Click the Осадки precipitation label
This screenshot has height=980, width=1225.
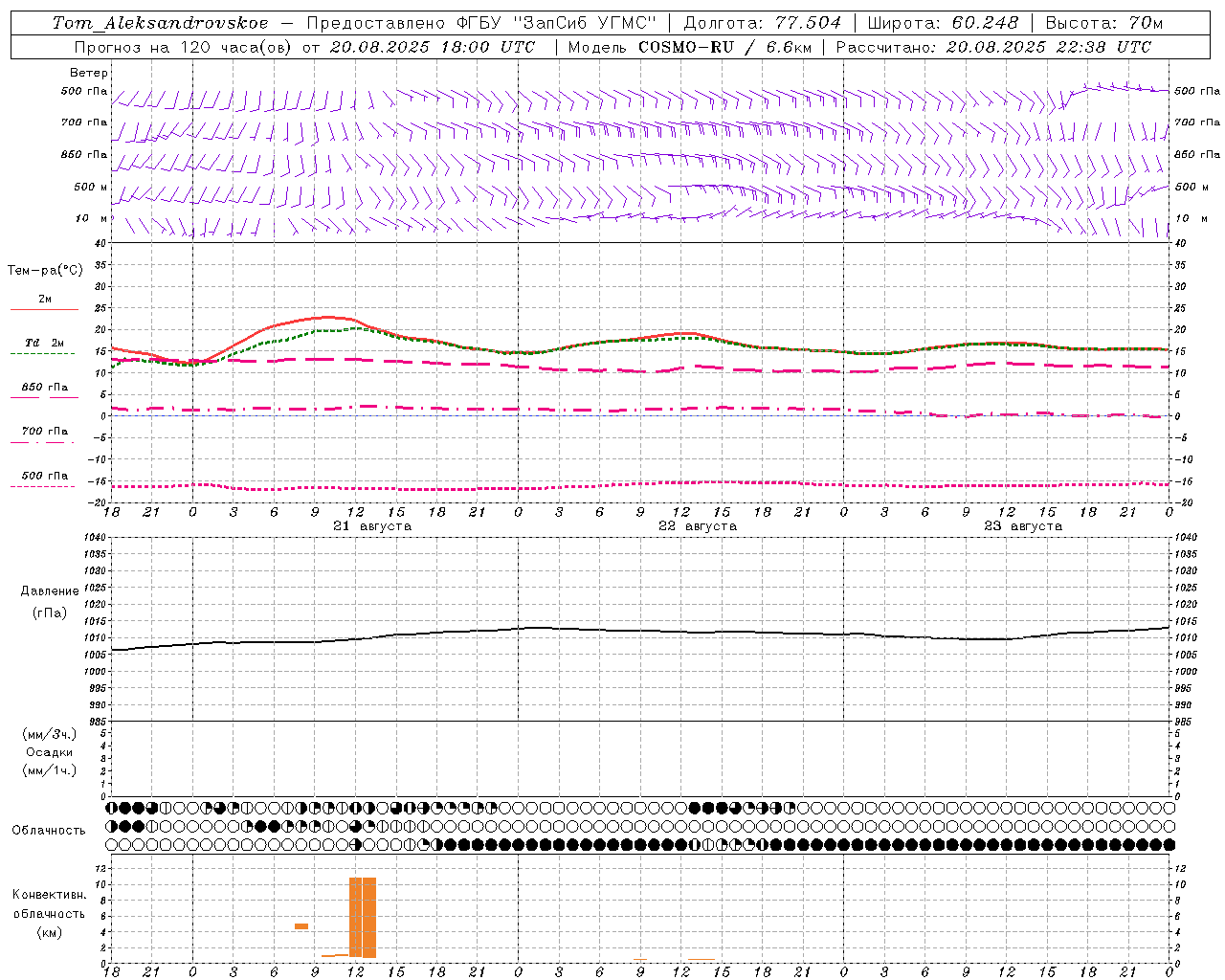pyautogui.click(x=50, y=752)
